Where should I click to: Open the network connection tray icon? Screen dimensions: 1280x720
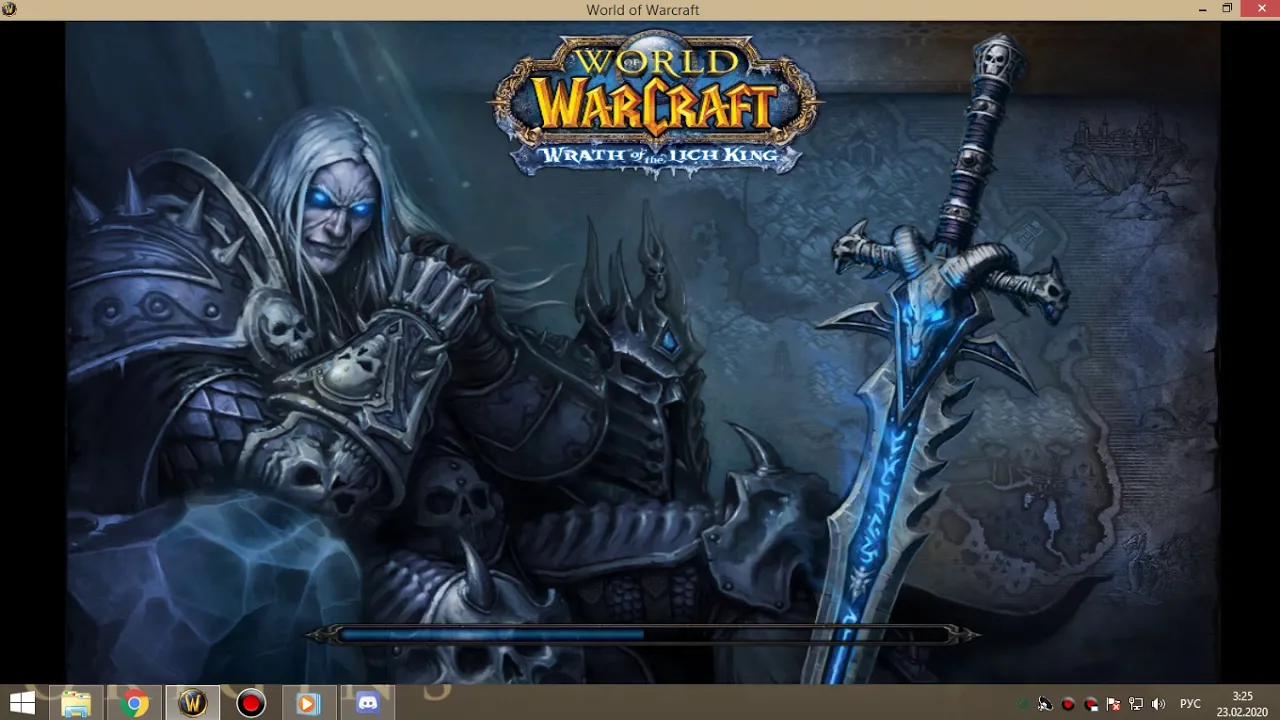coord(1136,704)
